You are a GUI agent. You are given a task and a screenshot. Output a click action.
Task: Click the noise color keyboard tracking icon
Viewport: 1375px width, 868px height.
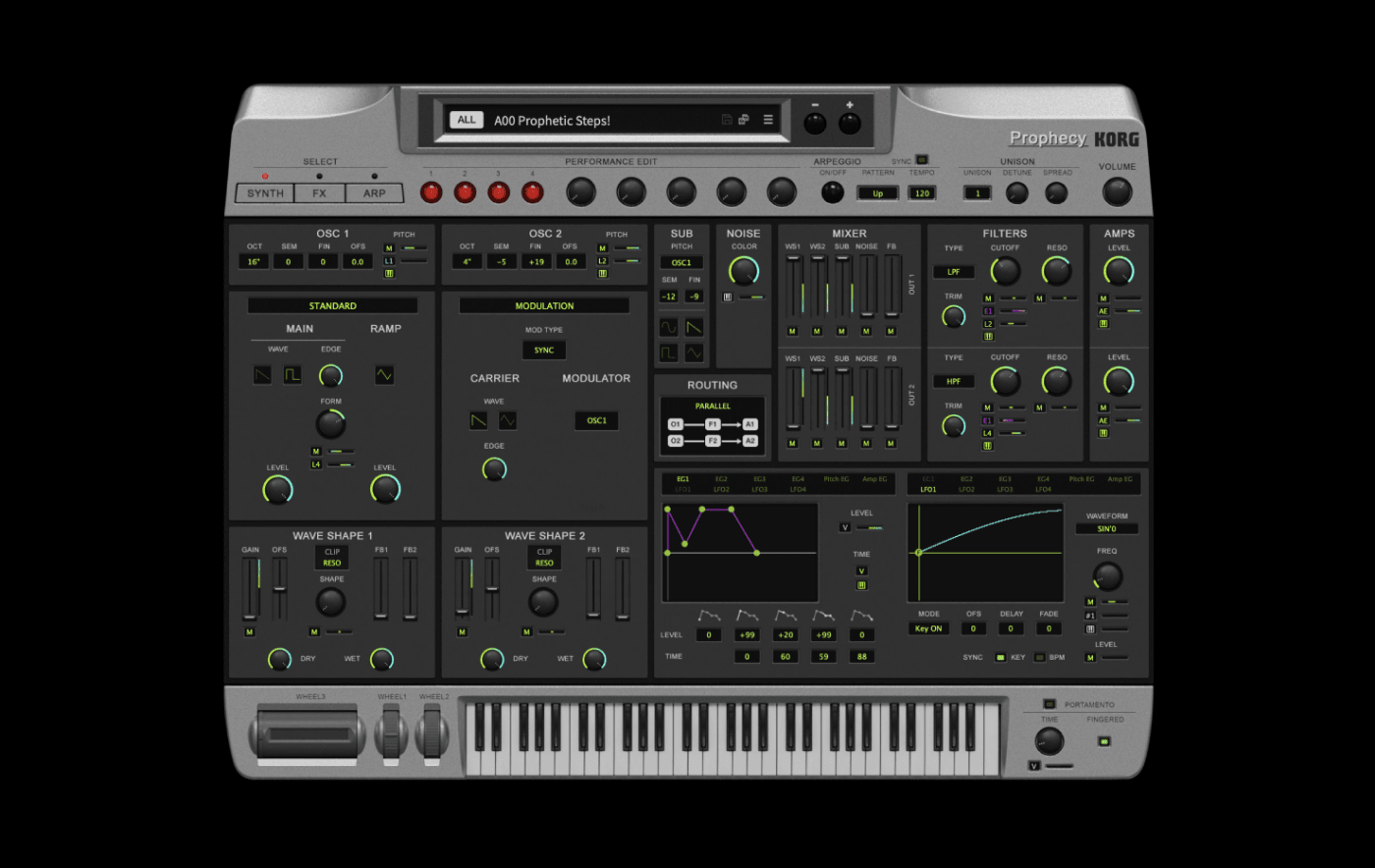pyautogui.click(x=728, y=297)
